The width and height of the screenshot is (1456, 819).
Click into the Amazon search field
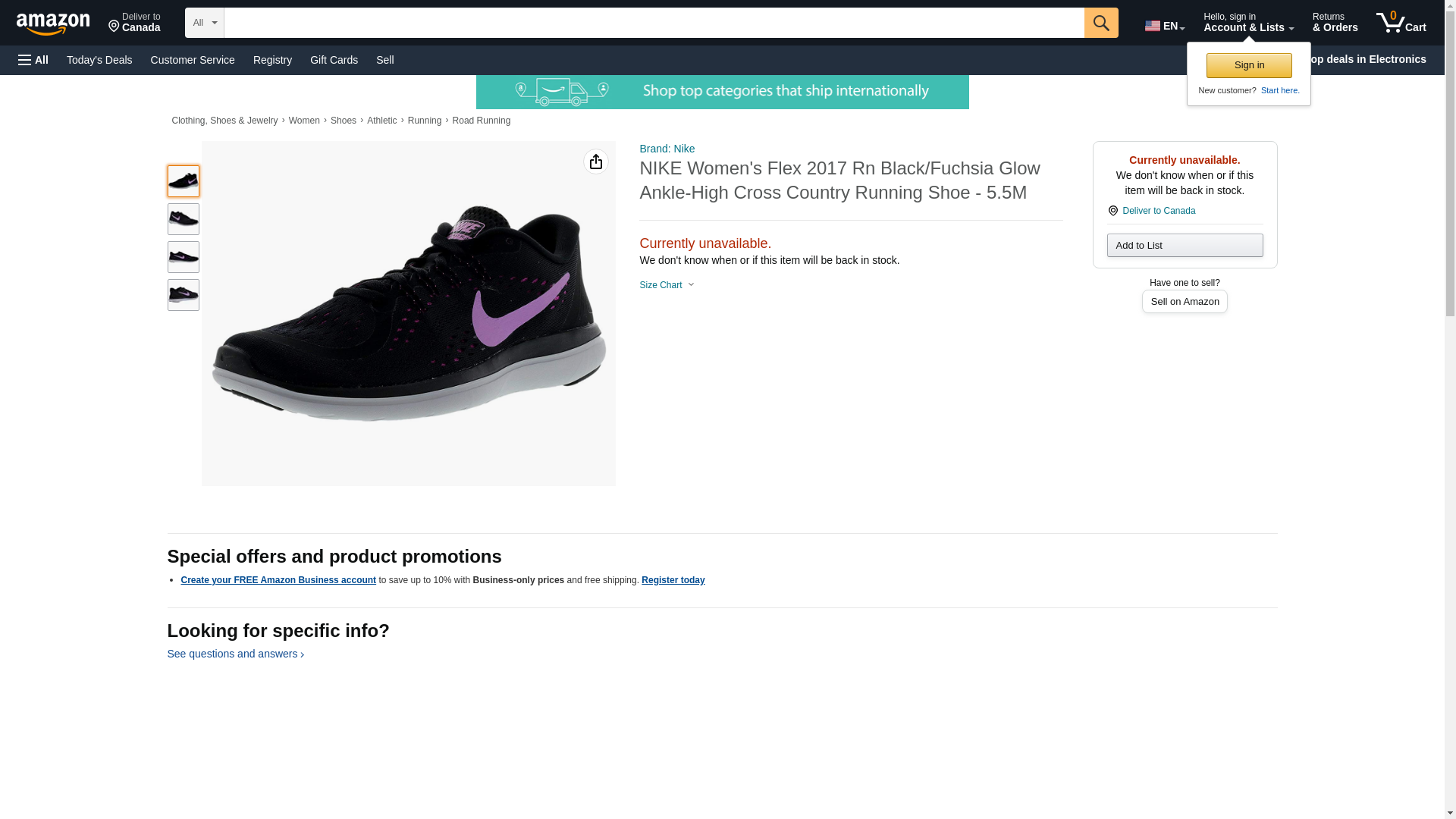point(653,23)
